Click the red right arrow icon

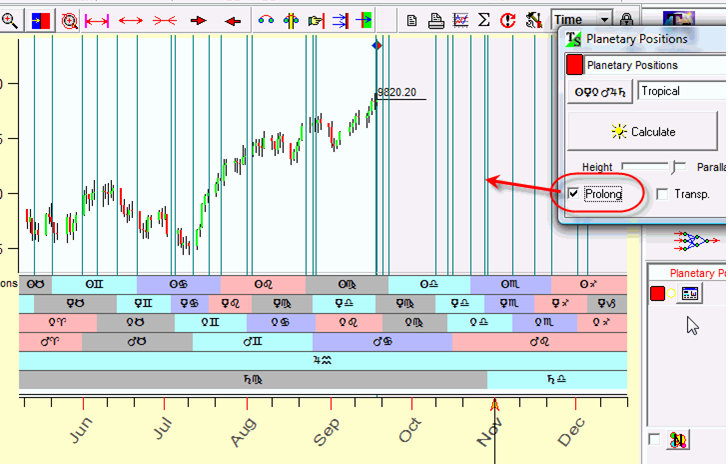click(x=199, y=21)
